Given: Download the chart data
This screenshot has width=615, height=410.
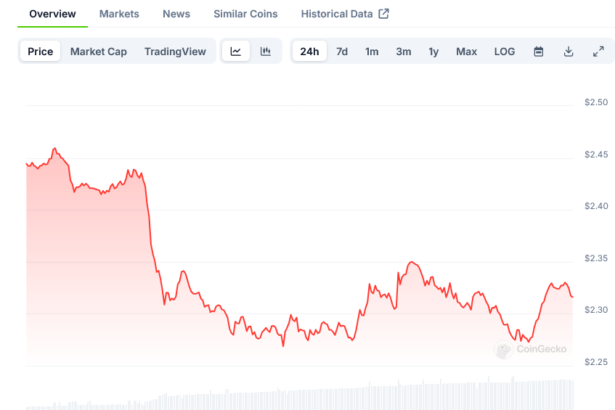Looking at the screenshot, I should pyautogui.click(x=568, y=51).
